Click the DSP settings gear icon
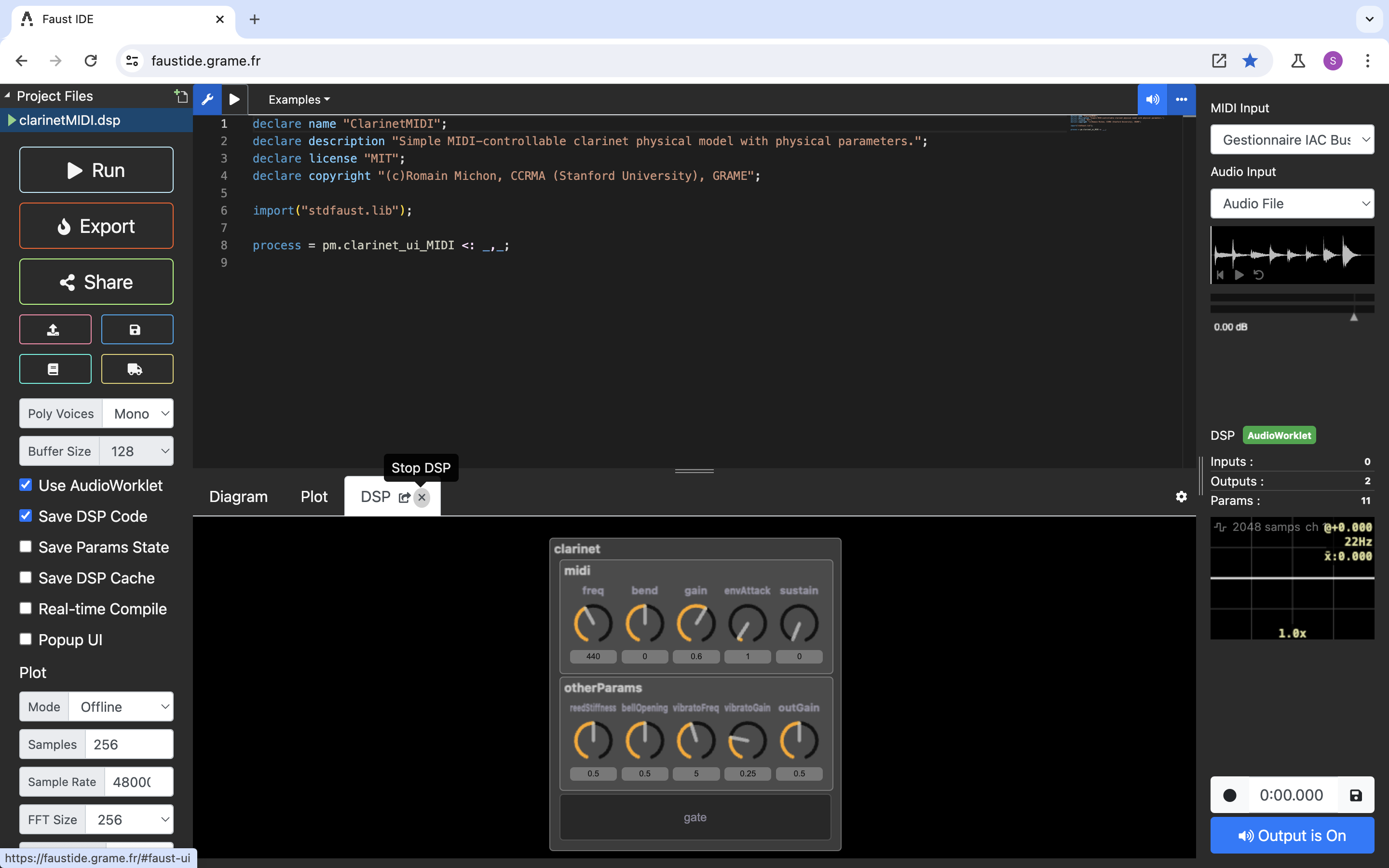Image resolution: width=1389 pixels, height=868 pixels. click(x=1181, y=496)
